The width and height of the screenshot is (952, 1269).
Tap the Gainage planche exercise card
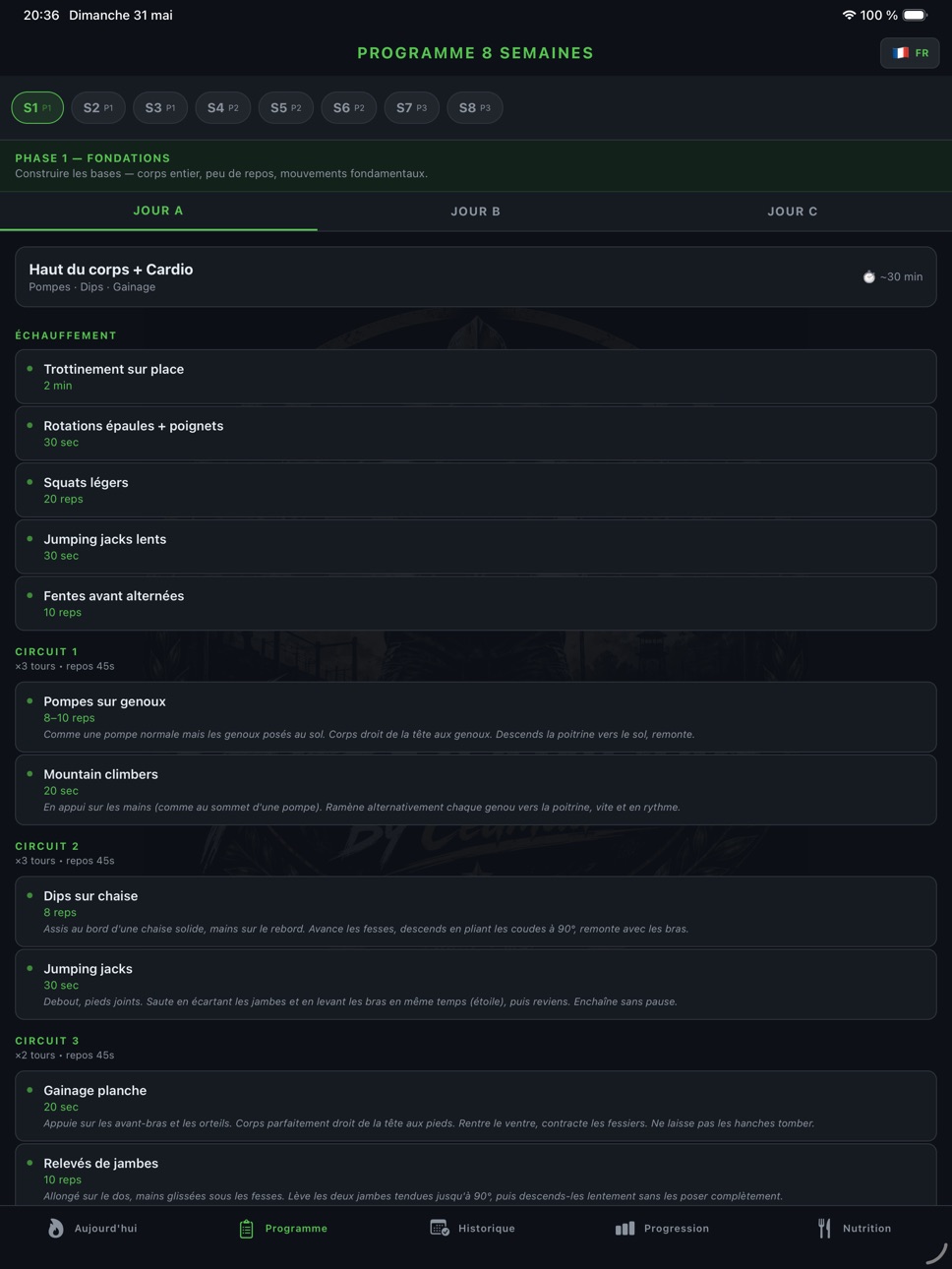(x=476, y=1106)
